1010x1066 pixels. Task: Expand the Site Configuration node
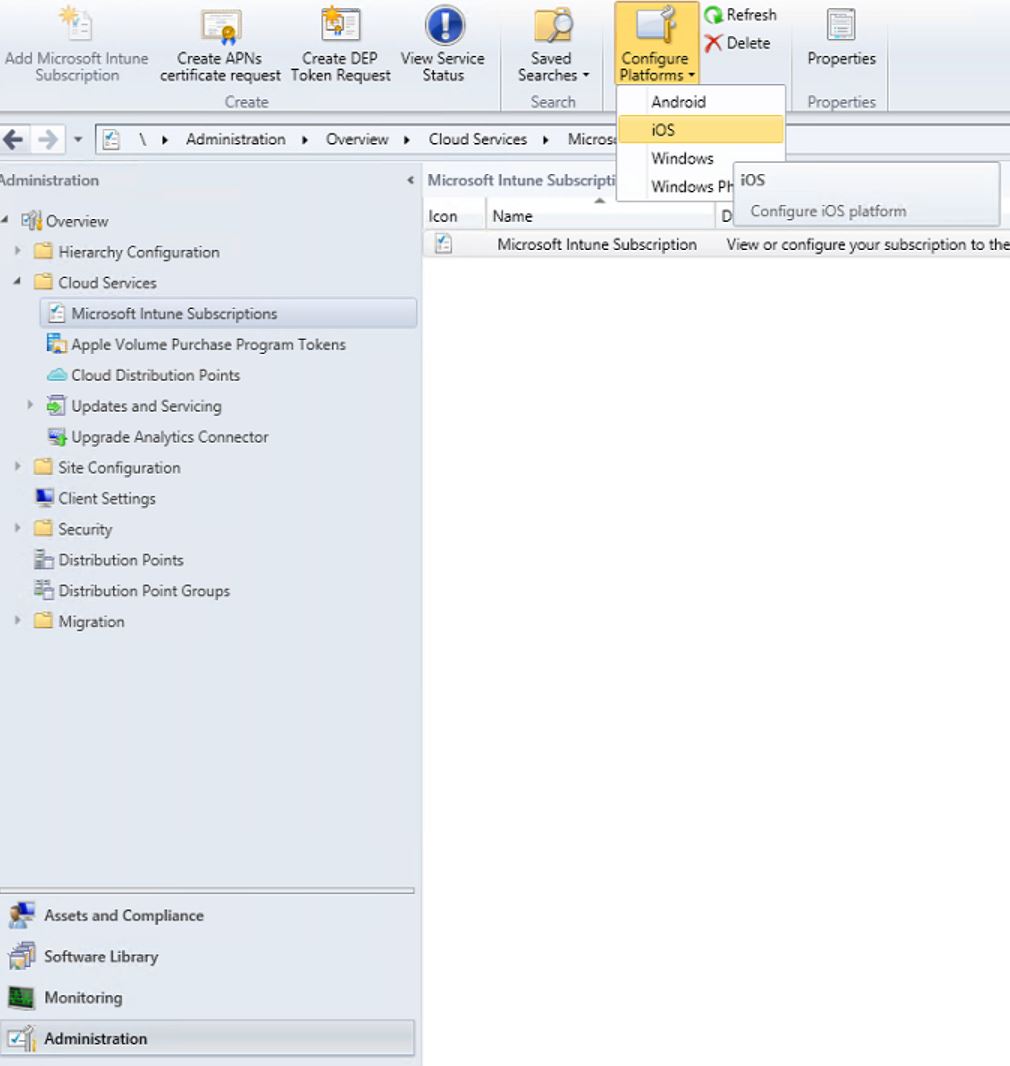click(18, 466)
